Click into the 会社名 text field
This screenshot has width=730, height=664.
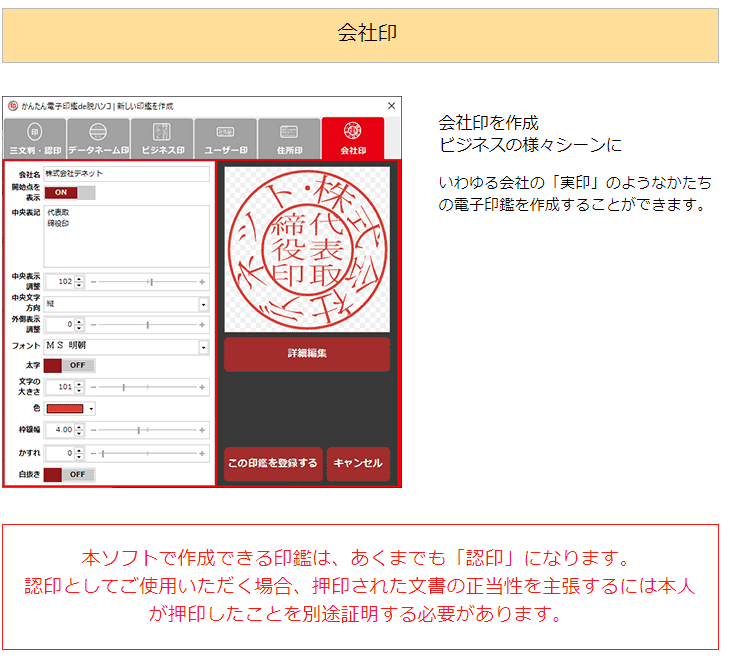126,174
